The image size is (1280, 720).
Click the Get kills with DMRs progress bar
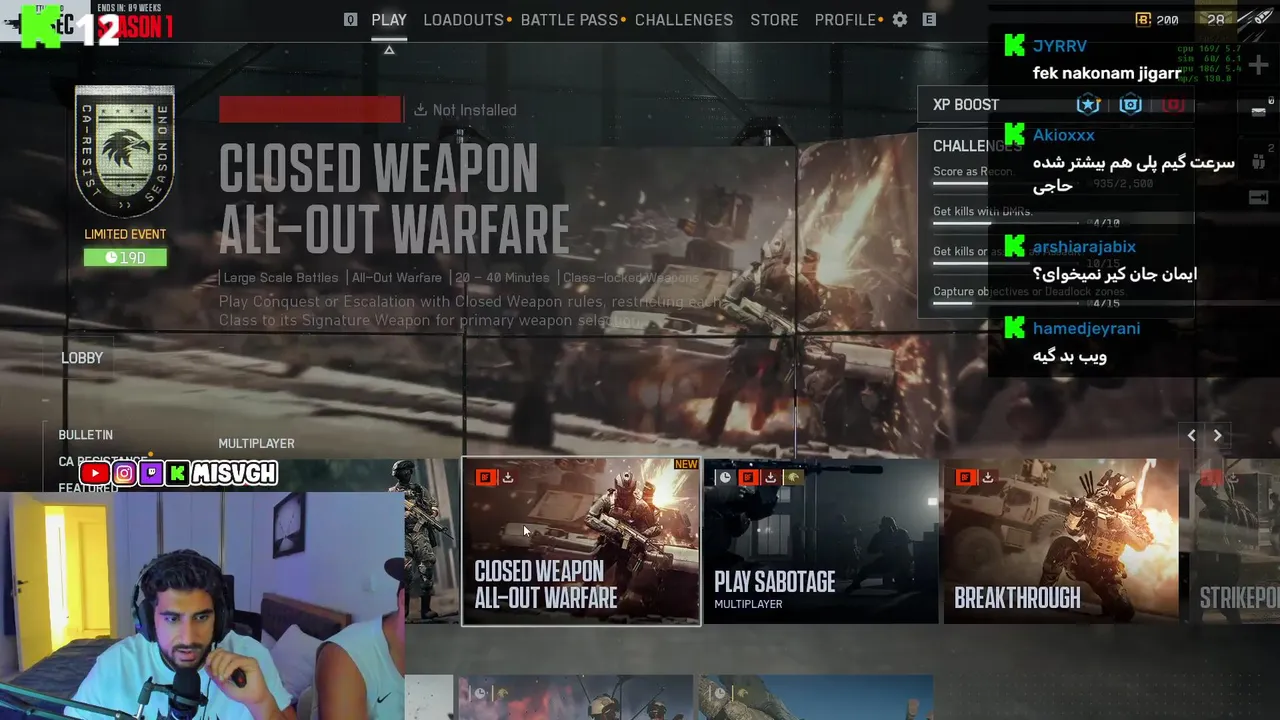pyautogui.click(x=1005, y=223)
